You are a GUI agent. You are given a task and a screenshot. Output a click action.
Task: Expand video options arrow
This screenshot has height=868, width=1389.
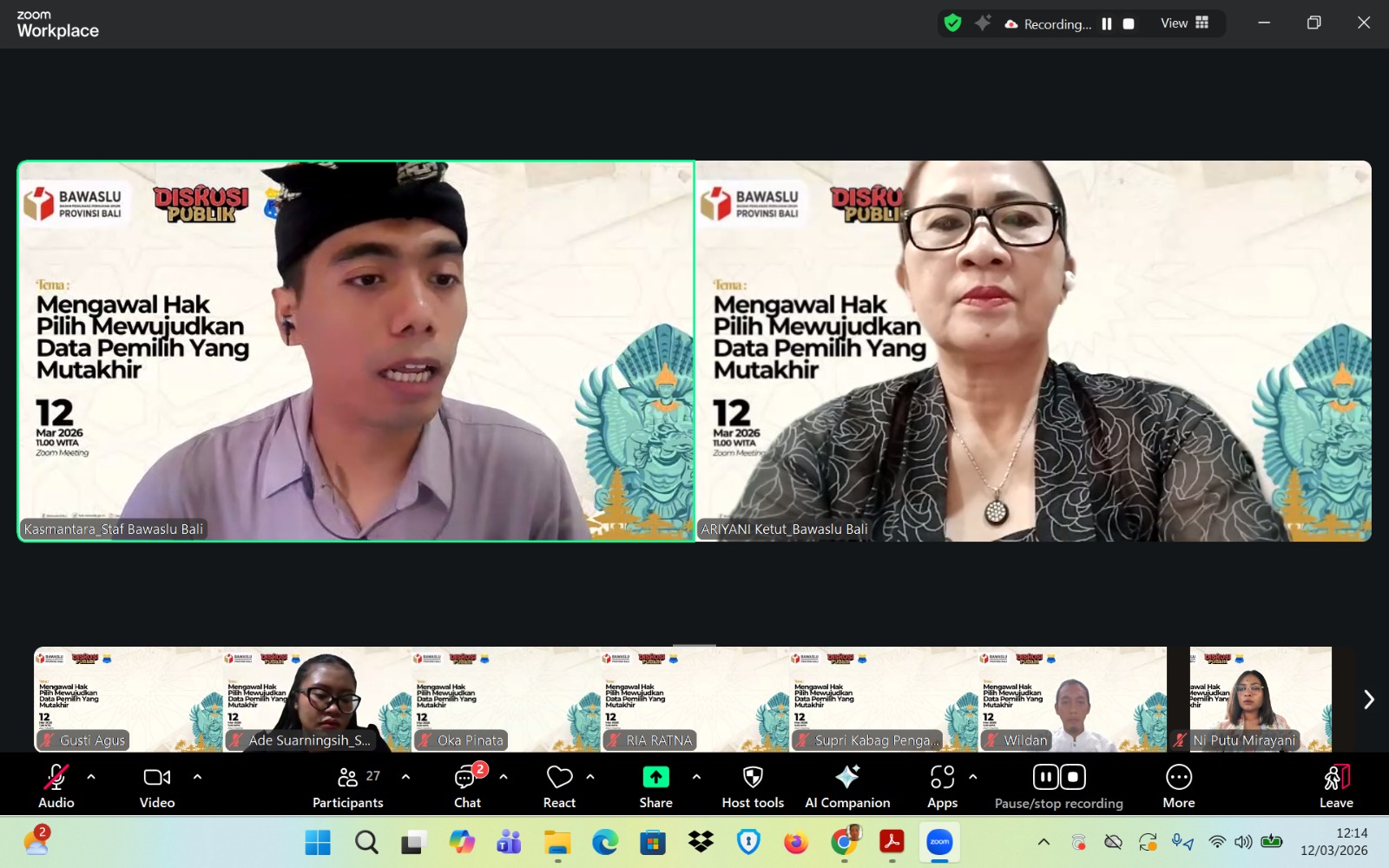197,777
